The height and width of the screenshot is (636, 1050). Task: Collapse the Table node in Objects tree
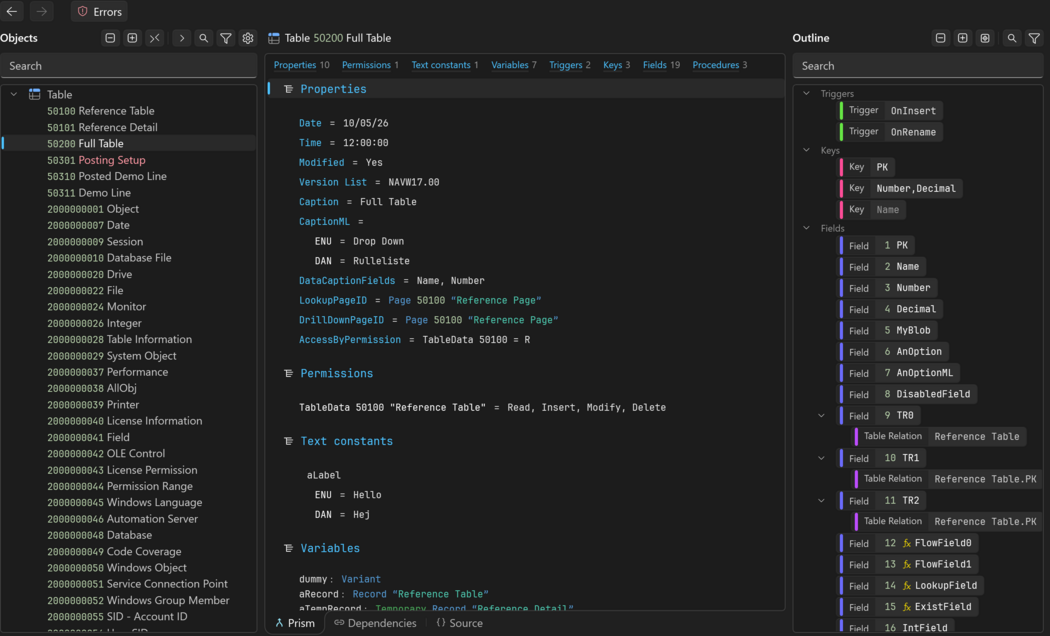click(x=13, y=94)
